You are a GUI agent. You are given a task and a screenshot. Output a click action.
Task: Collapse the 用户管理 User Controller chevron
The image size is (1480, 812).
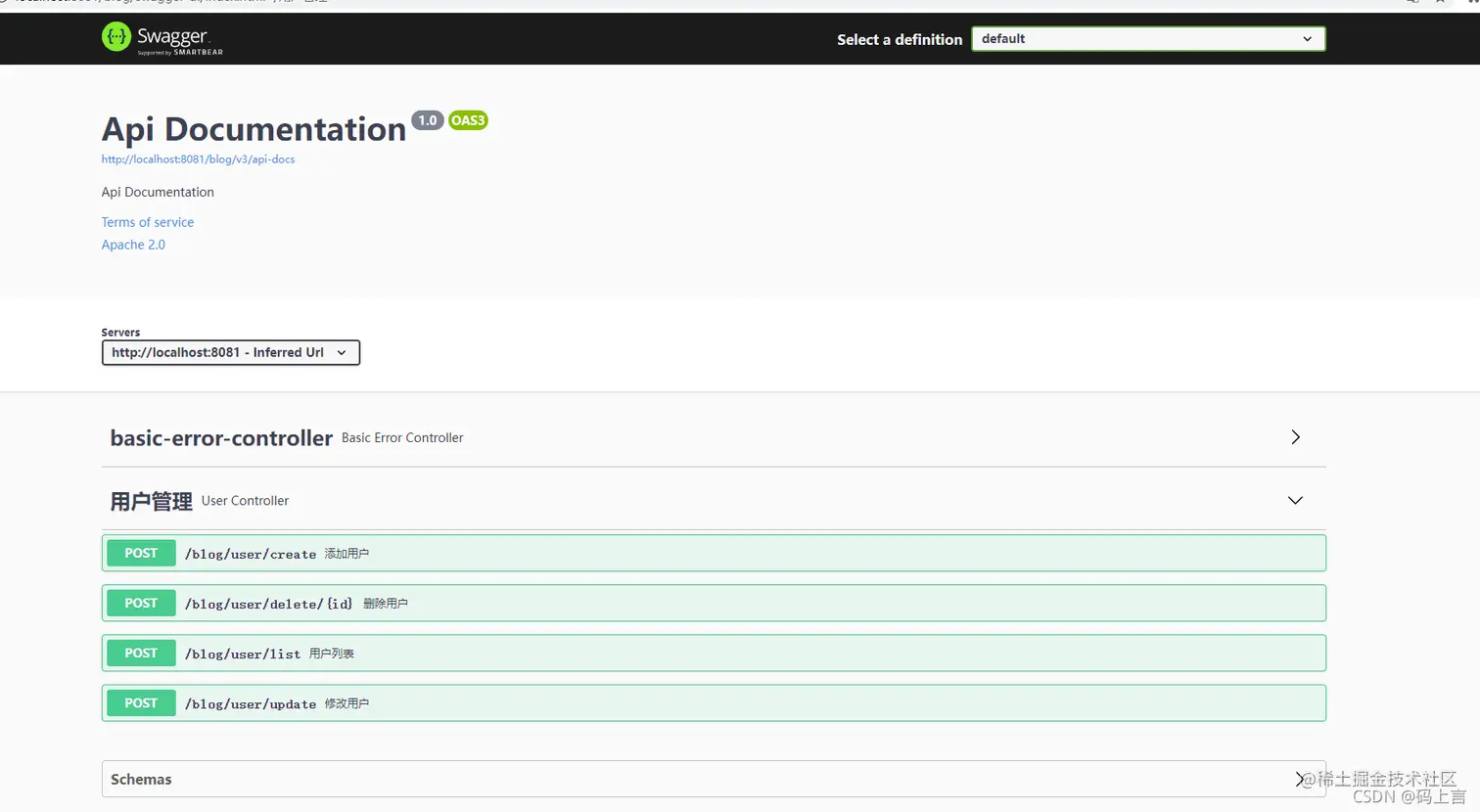coord(1295,500)
